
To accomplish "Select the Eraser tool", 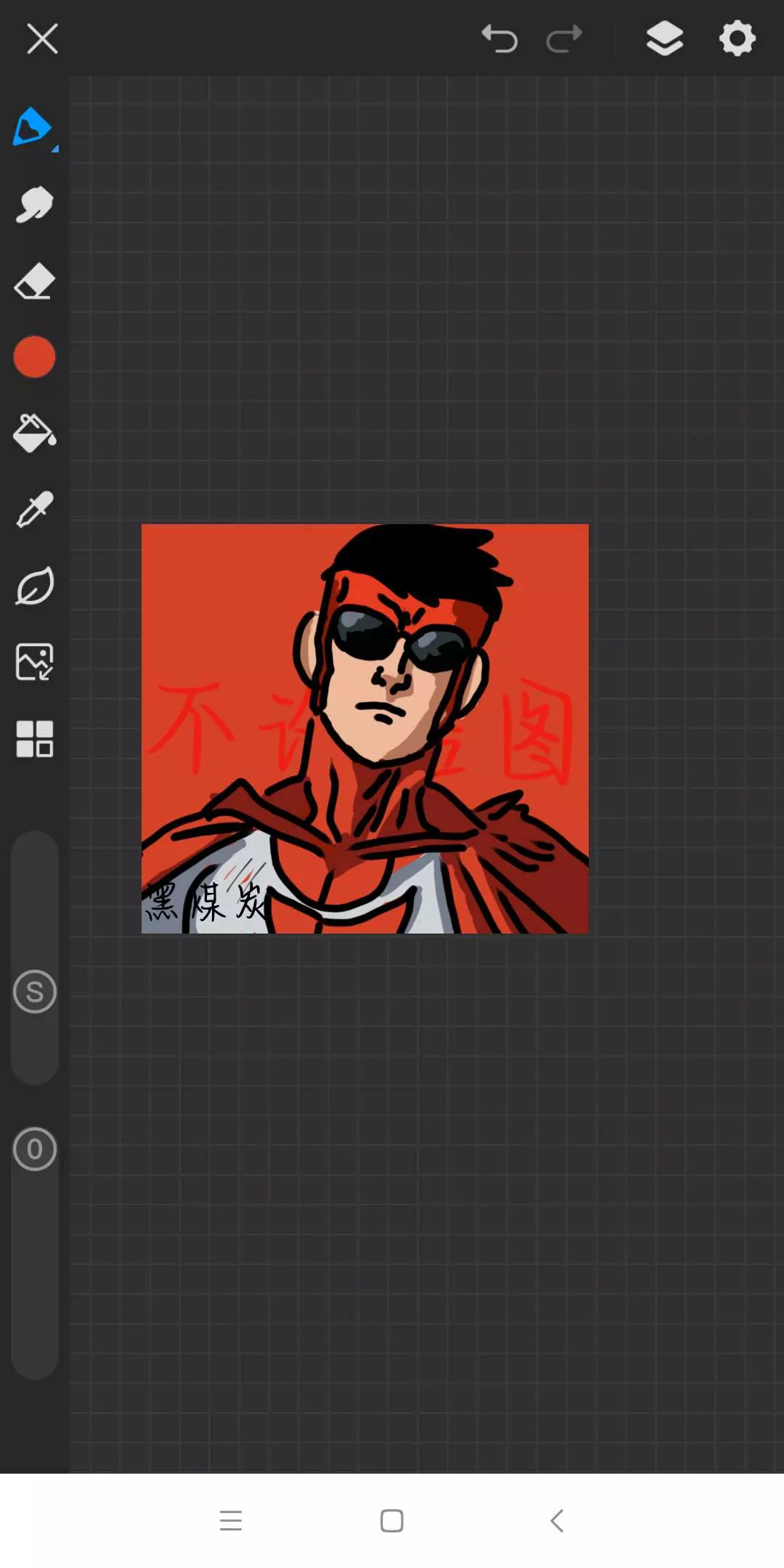I will point(34,282).
